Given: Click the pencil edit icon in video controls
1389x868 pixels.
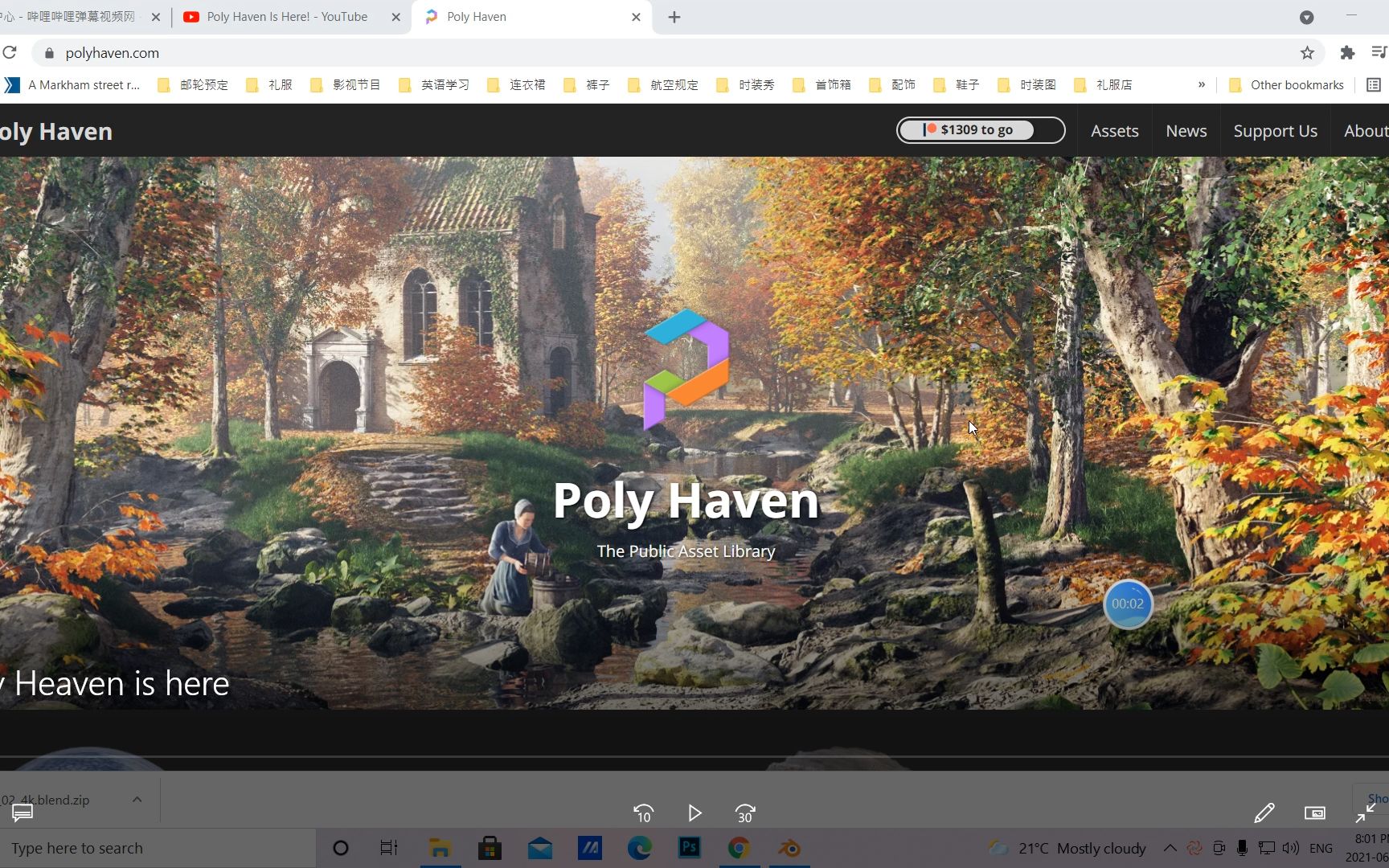Looking at the screenshot, I should (1264, 813).
